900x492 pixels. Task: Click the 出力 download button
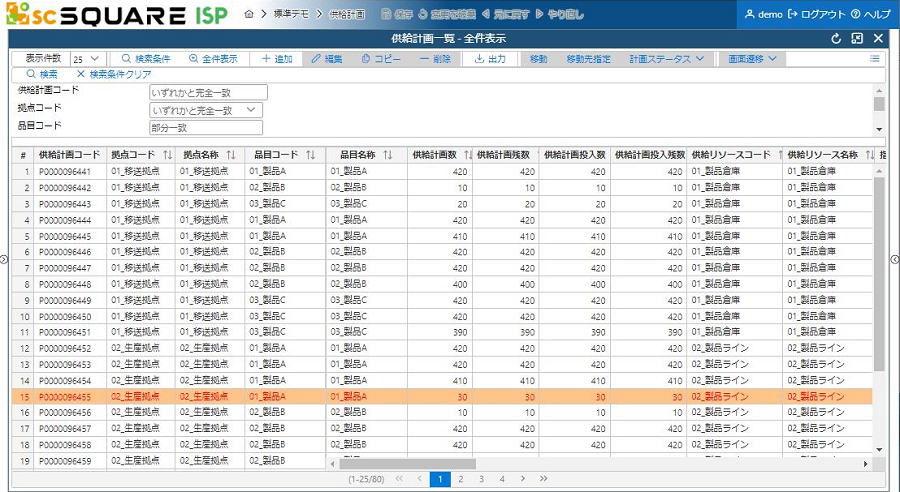[489, 59]
